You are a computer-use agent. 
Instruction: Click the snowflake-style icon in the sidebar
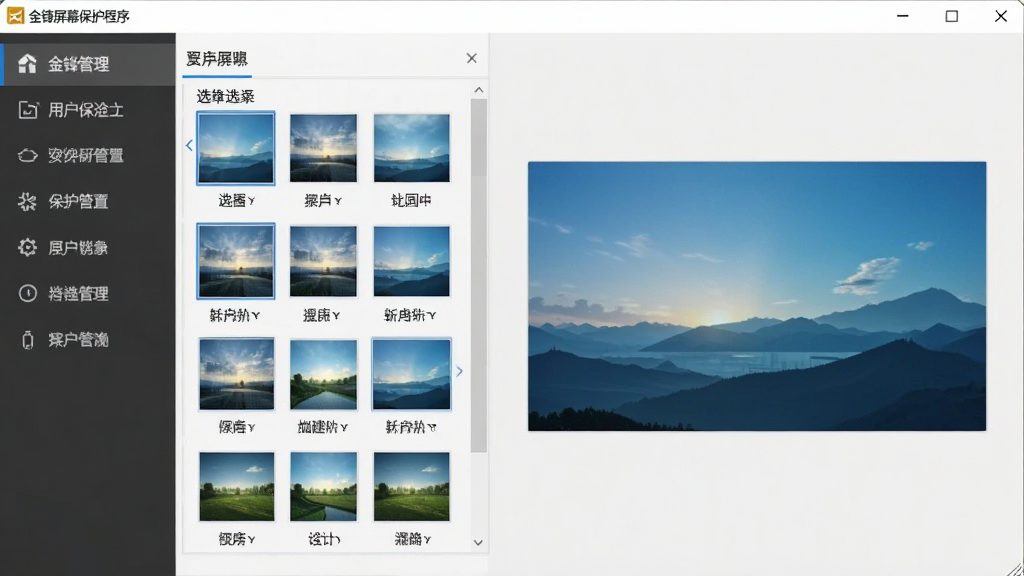[27, 202]
